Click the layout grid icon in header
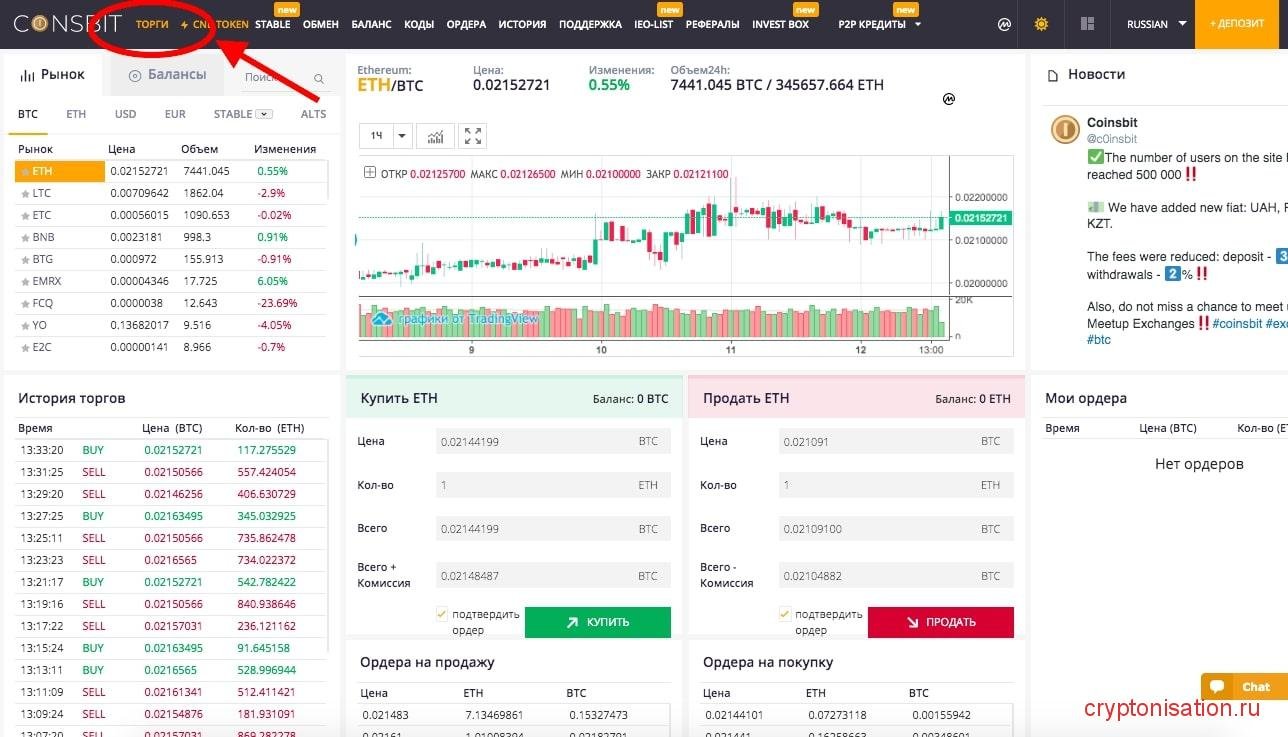 coord(1088,24)
